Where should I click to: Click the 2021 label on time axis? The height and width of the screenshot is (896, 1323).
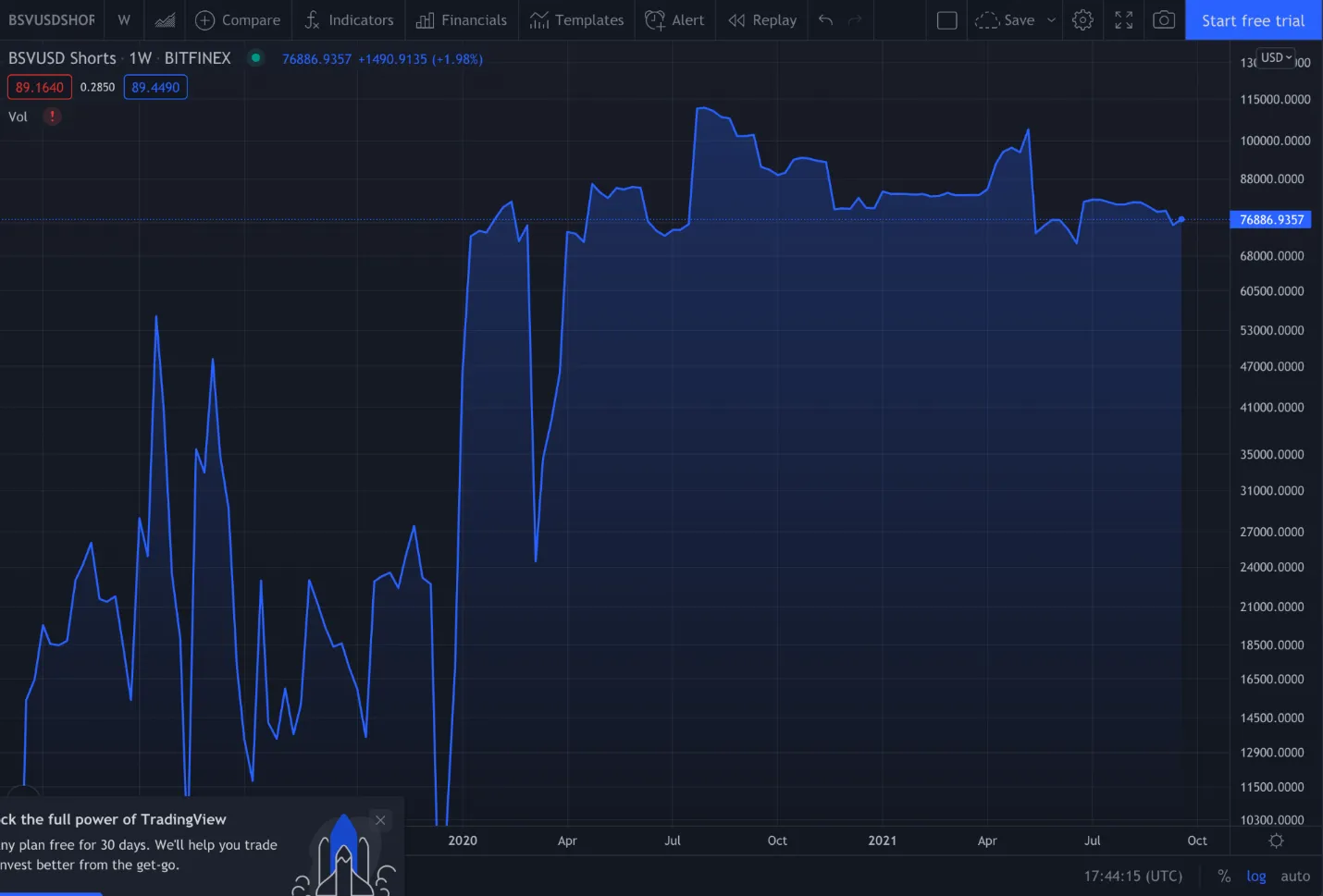tap(882, 841)
